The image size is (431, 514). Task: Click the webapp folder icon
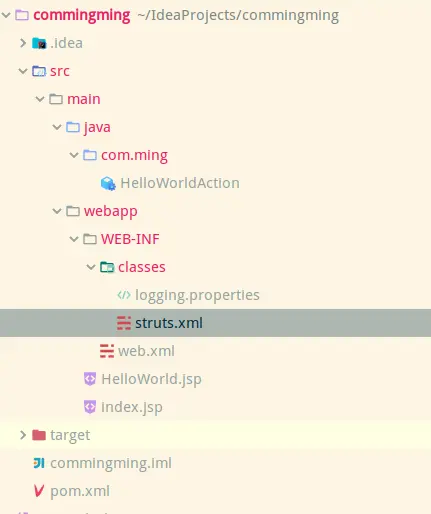(x=73, y=211)
